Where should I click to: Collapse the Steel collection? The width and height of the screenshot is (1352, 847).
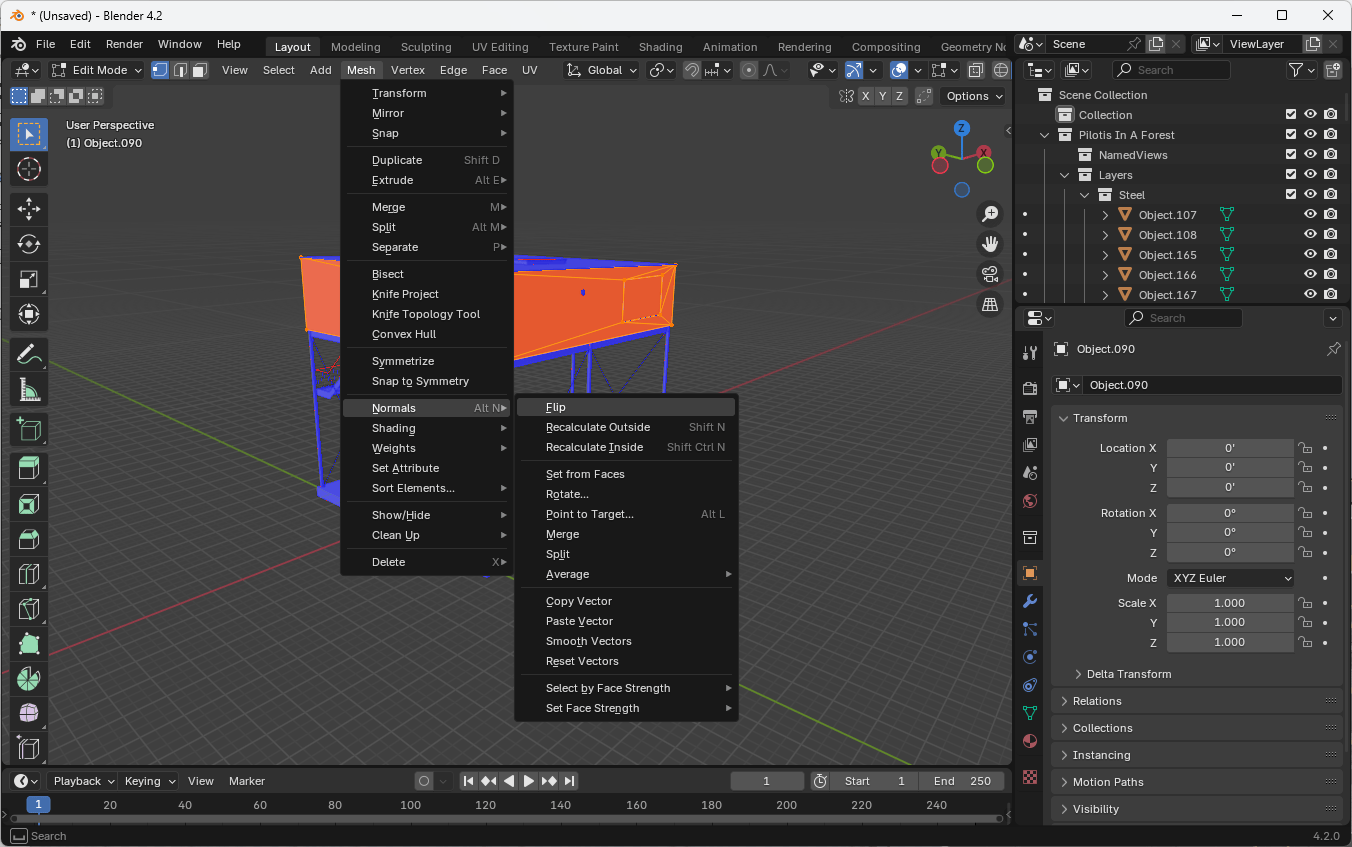1085,195
